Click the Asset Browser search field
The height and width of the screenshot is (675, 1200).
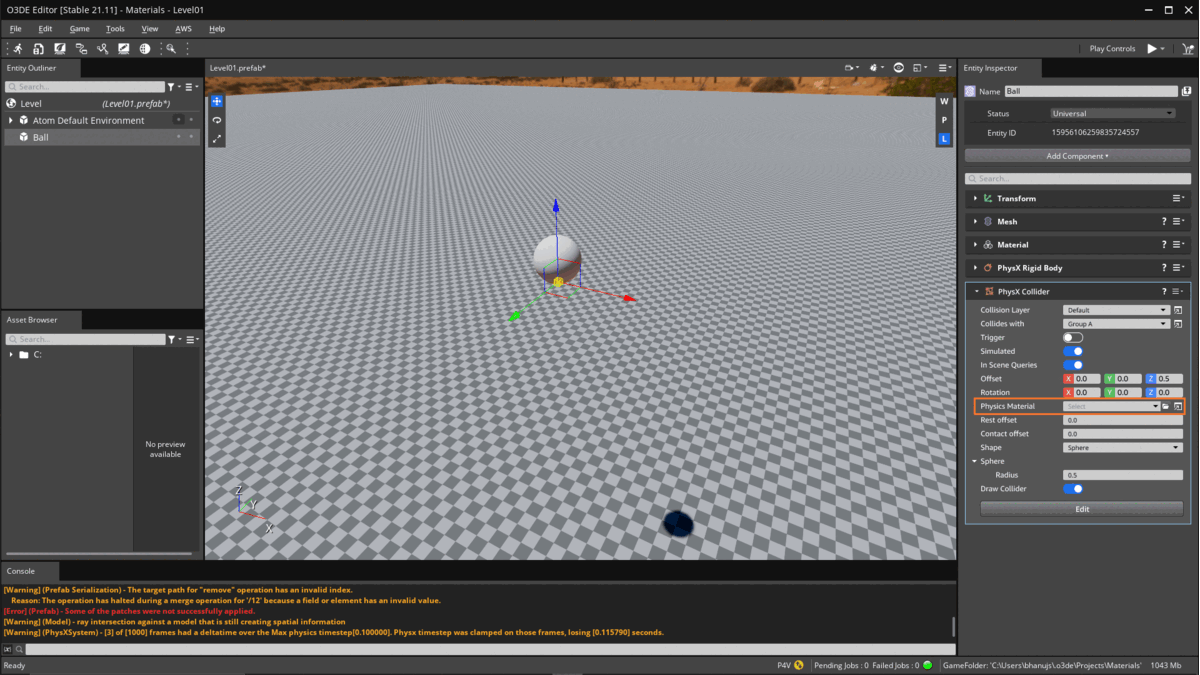point(85,340)
